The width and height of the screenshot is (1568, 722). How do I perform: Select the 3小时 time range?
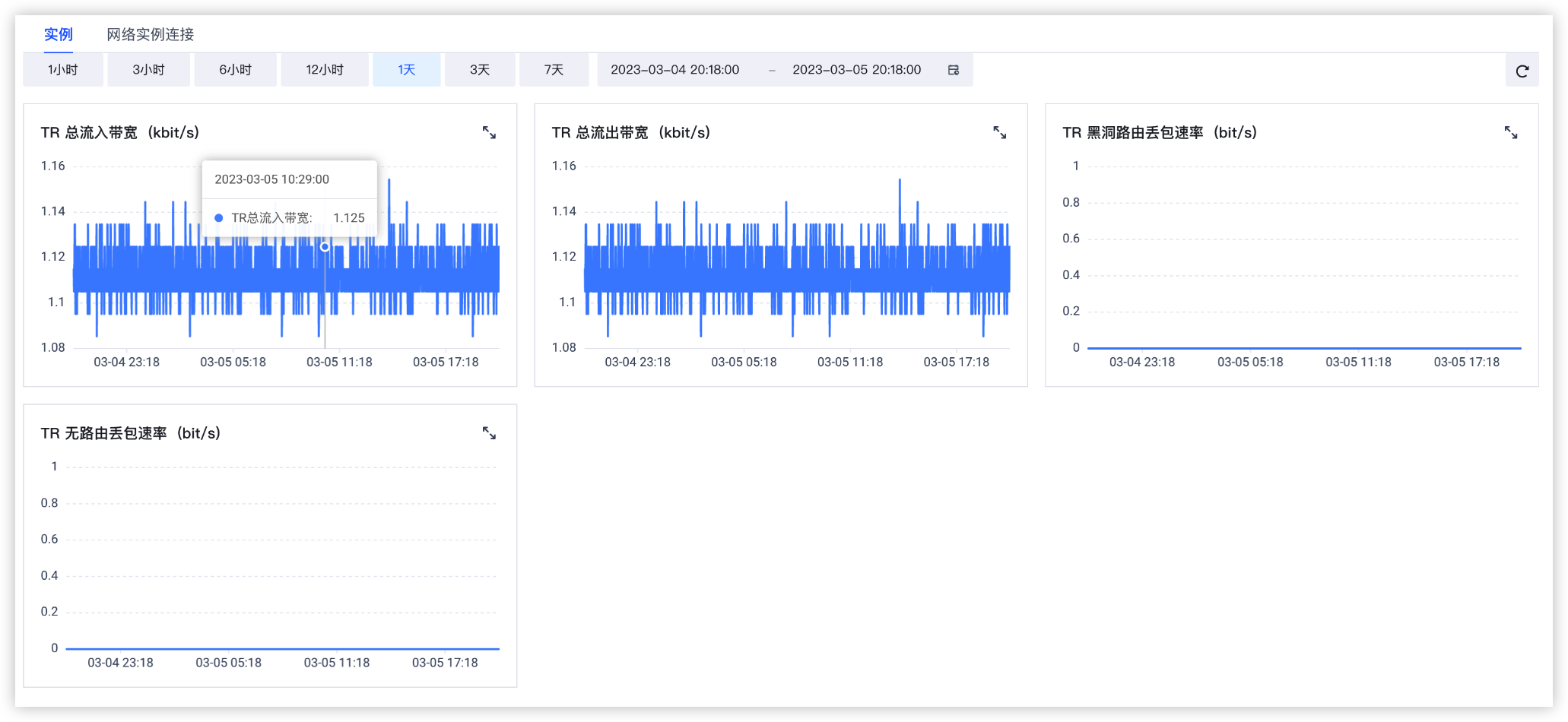(x=148, y=70)
